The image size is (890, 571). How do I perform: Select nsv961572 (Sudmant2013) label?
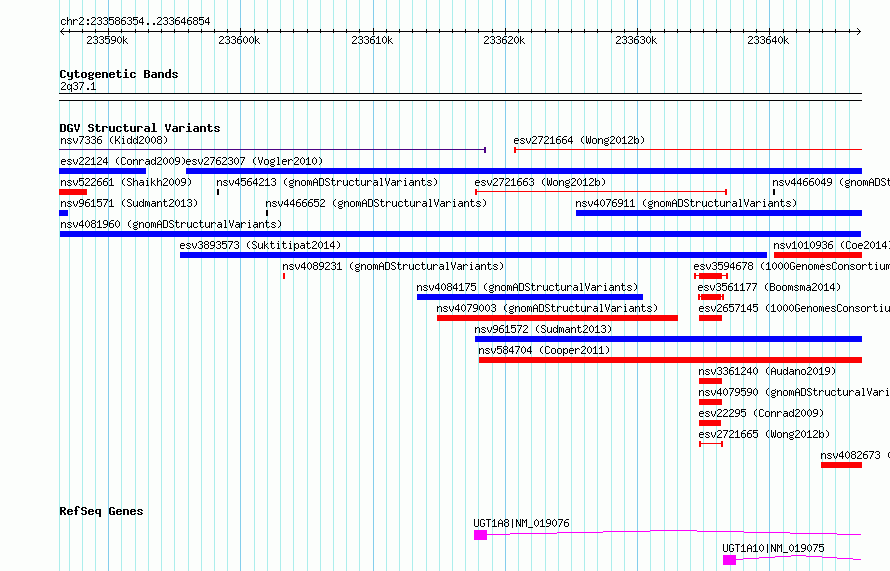tap(543, 329)
